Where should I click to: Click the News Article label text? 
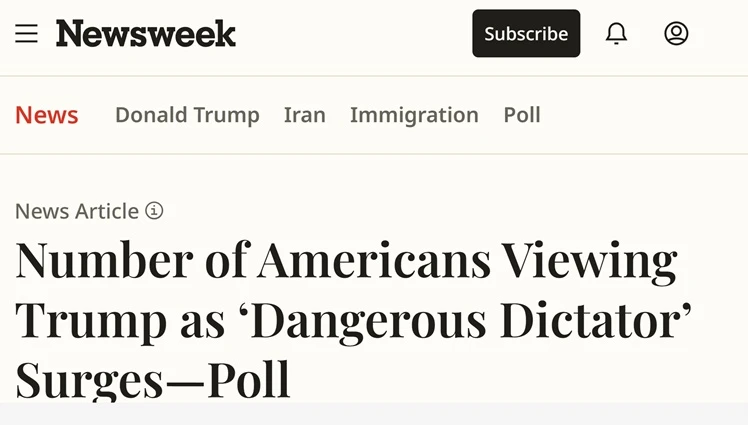pos(77,211)
